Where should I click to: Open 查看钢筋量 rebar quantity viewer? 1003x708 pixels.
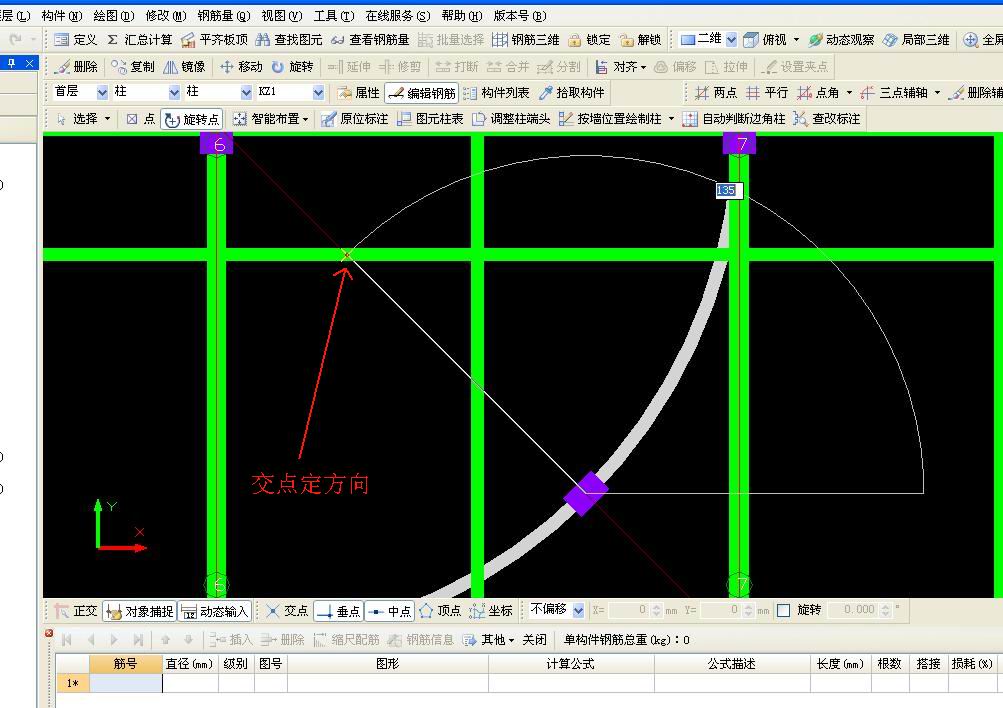coord(370,40)
